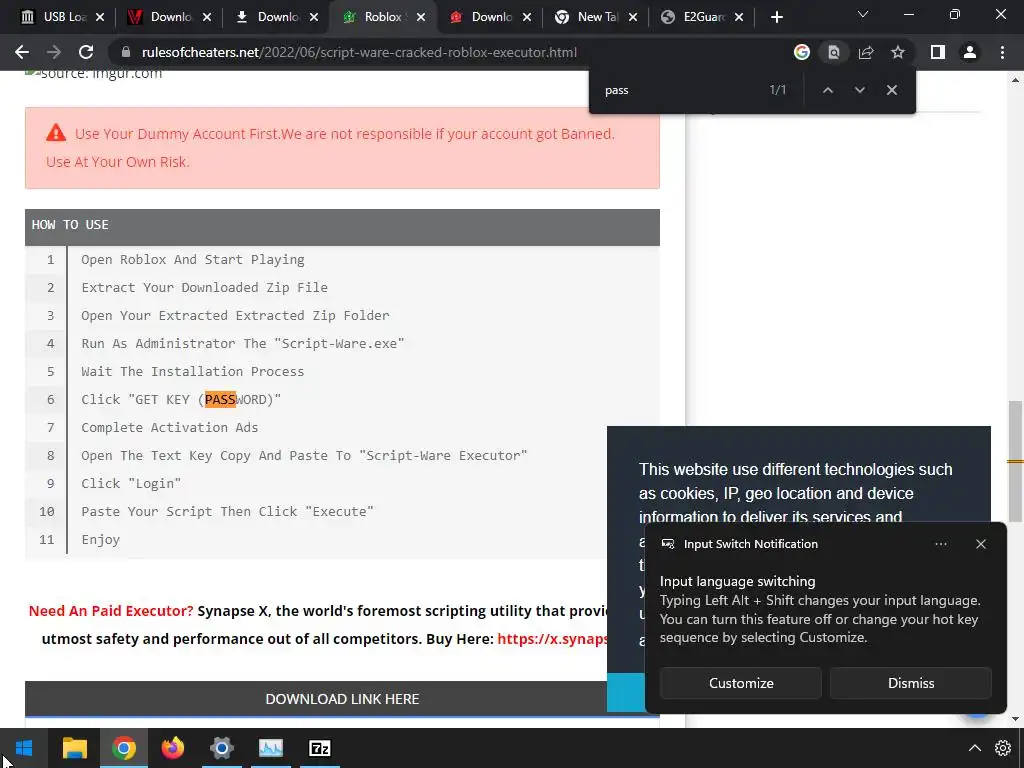Click the highlighted PASS text in step 6

click(220, 399)
